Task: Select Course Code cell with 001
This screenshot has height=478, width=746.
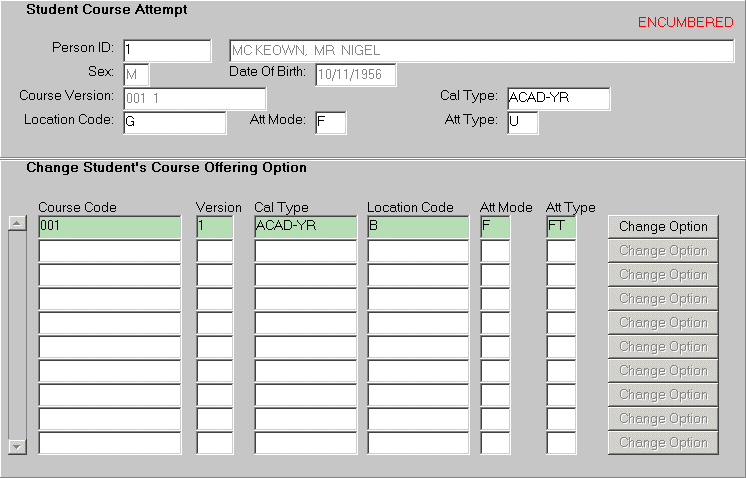Action: click(109, 227)
